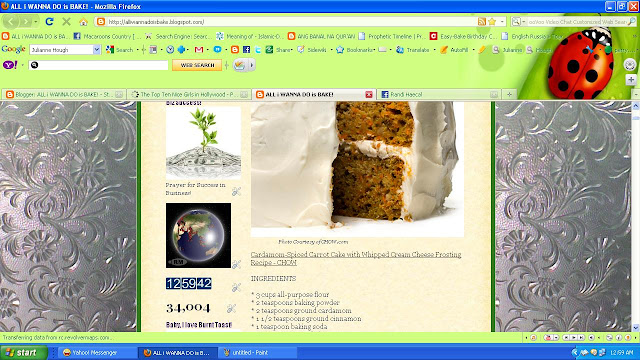The width and height of the screenshot is (640, 360).
Task: Switch to the Blogger: ALL i WANNA DO tab
Action: click(x=64, y=94)
